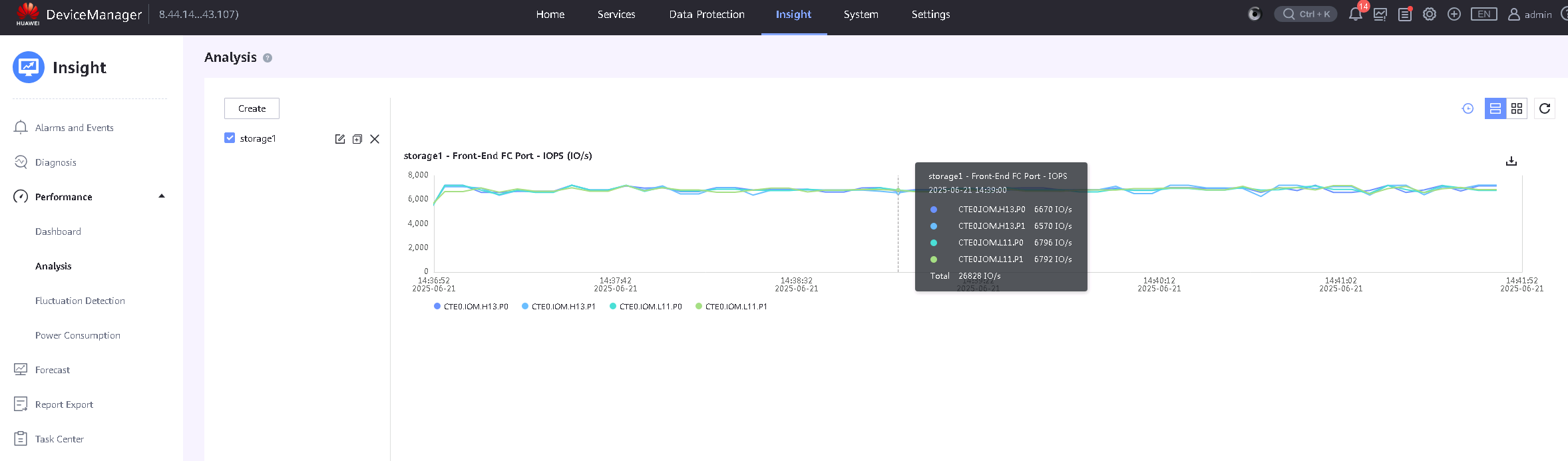Open the Home tab
The height and width of the screenshot is (461, 1568).
coord(550,14)
